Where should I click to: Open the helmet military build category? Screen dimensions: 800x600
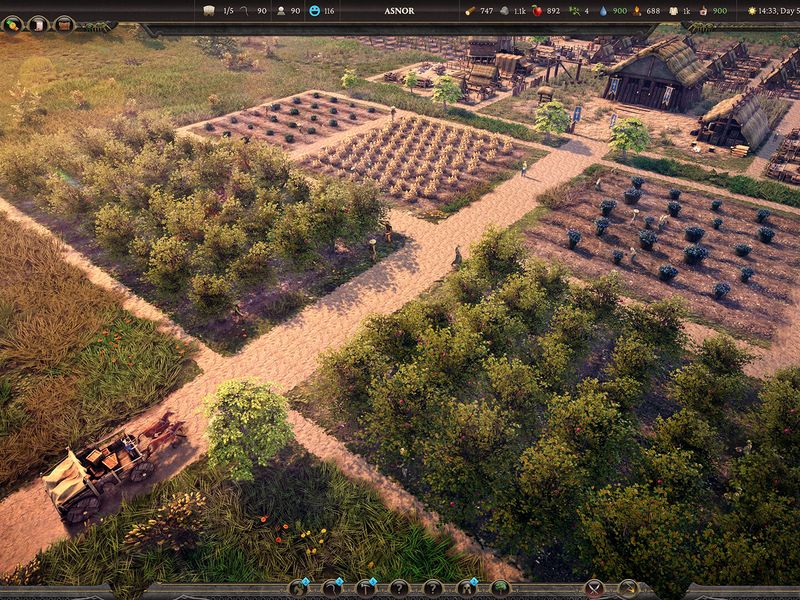[x=467, y=588]
